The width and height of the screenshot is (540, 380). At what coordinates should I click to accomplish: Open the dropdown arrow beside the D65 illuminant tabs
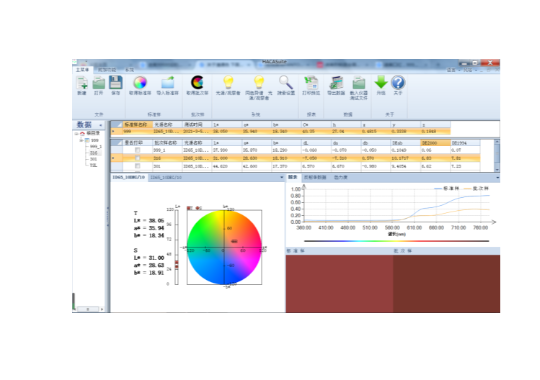[282, 177]
